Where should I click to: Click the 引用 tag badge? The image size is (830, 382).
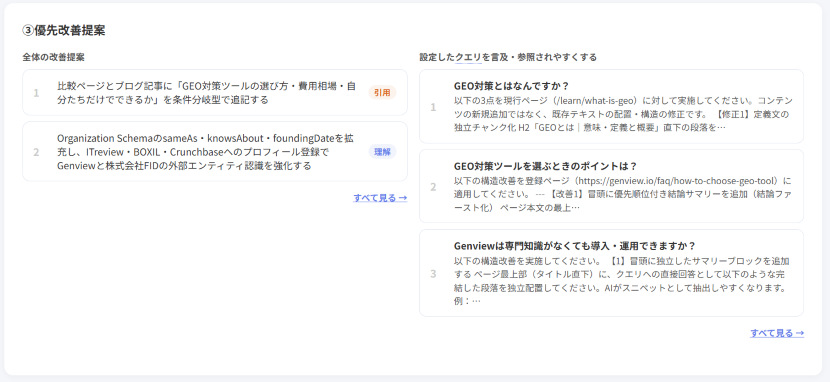[382, 93]
